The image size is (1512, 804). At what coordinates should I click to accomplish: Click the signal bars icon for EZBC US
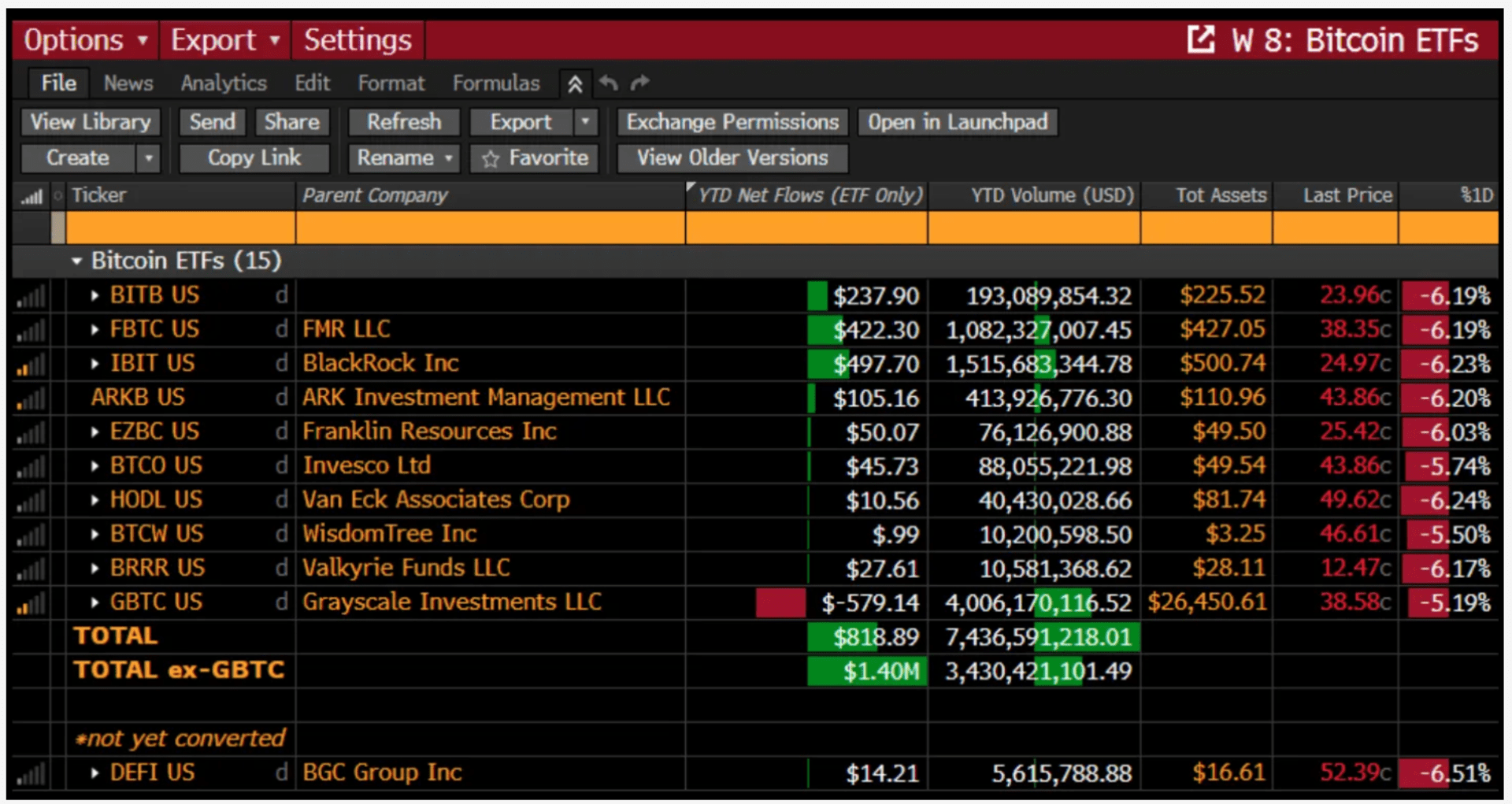click(x=31, y=432)
